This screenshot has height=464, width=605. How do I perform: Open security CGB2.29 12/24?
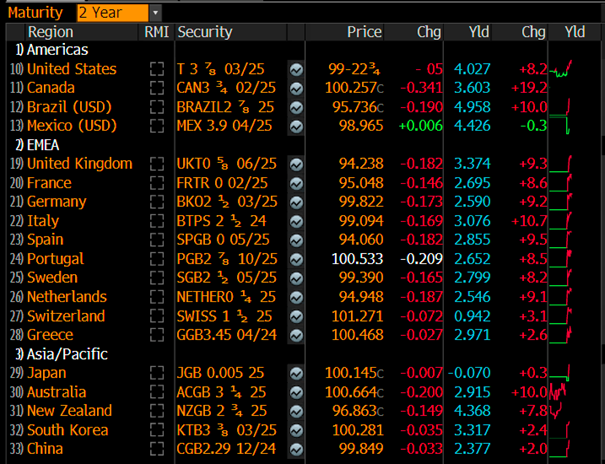tap(226, 449)
